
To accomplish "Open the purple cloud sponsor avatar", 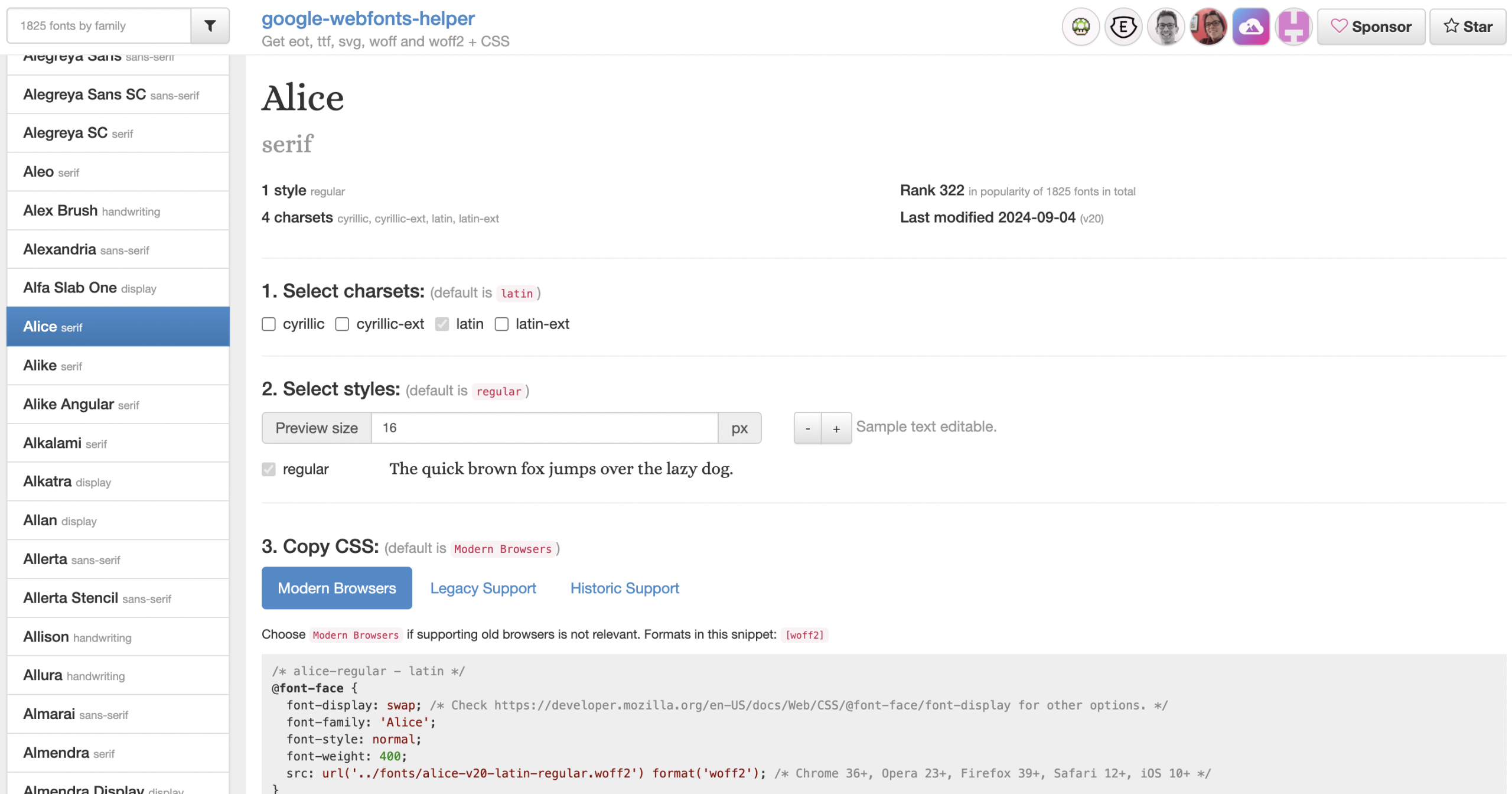I will [1251, 27].
